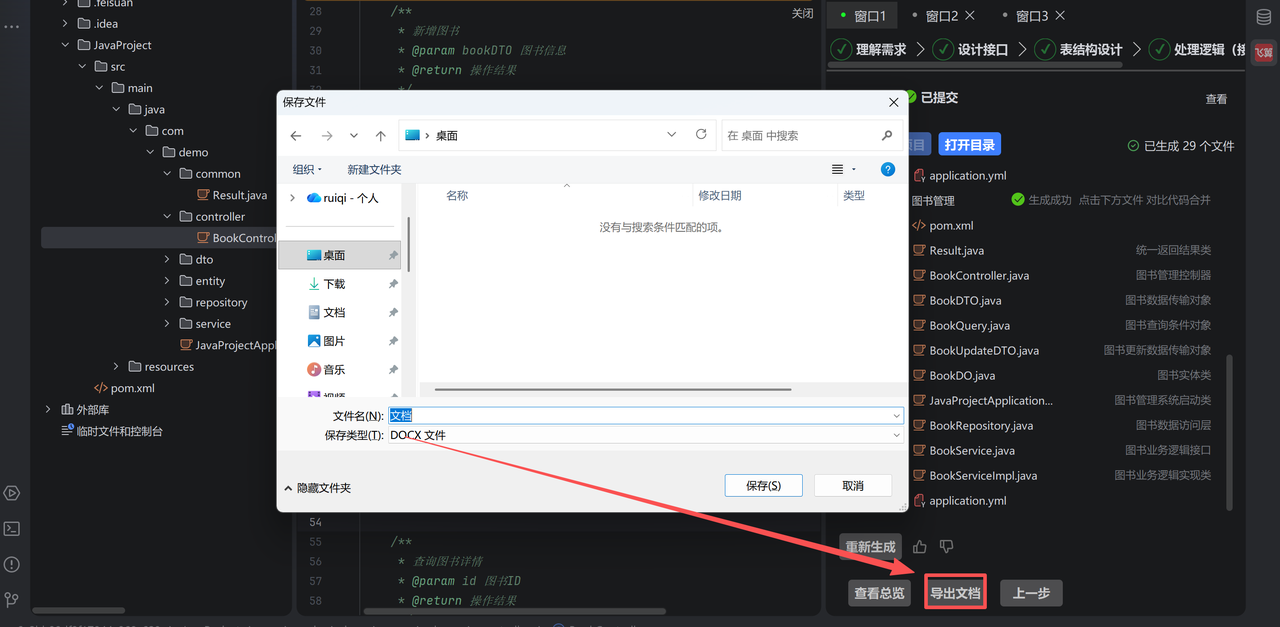Click the 文件名 input field
This screenshot has height=627, width=1280.
click(638, 415)
